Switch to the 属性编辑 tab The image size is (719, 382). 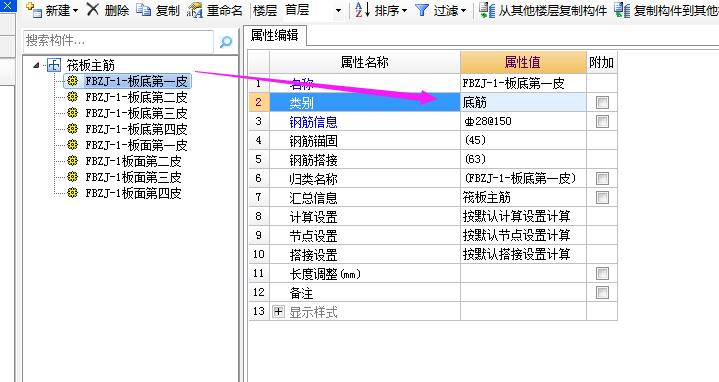[x=275, y=35]
